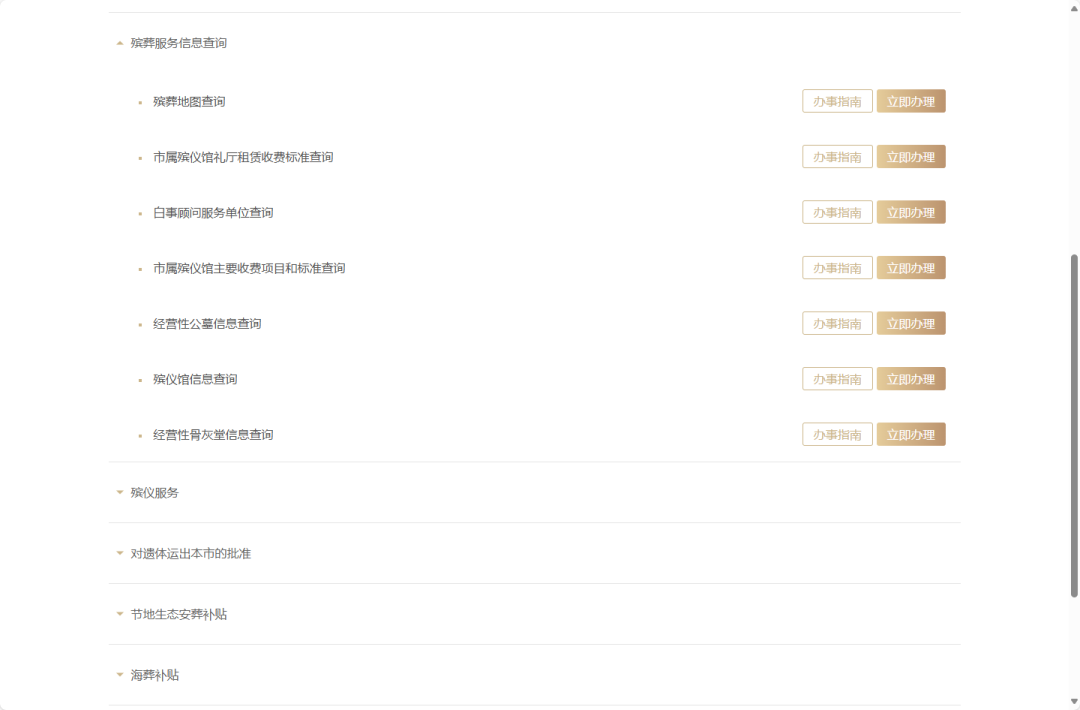
Task: Click the 殡葬服务信息查询 section title
Action: click(178, 43)
